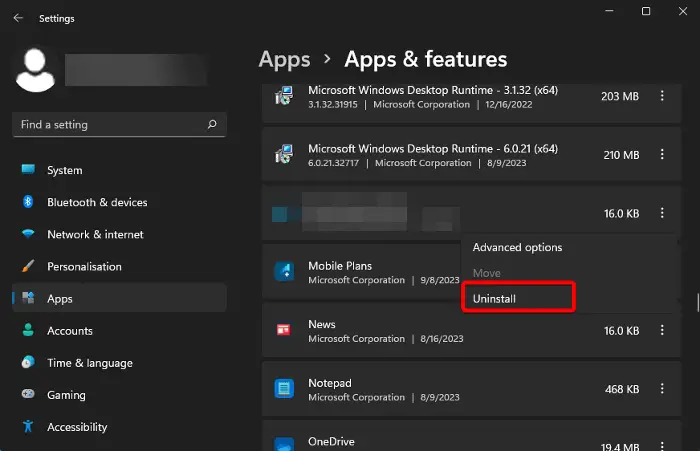Open Network & internet settings

pyautogui.click(x=119, y=234)
